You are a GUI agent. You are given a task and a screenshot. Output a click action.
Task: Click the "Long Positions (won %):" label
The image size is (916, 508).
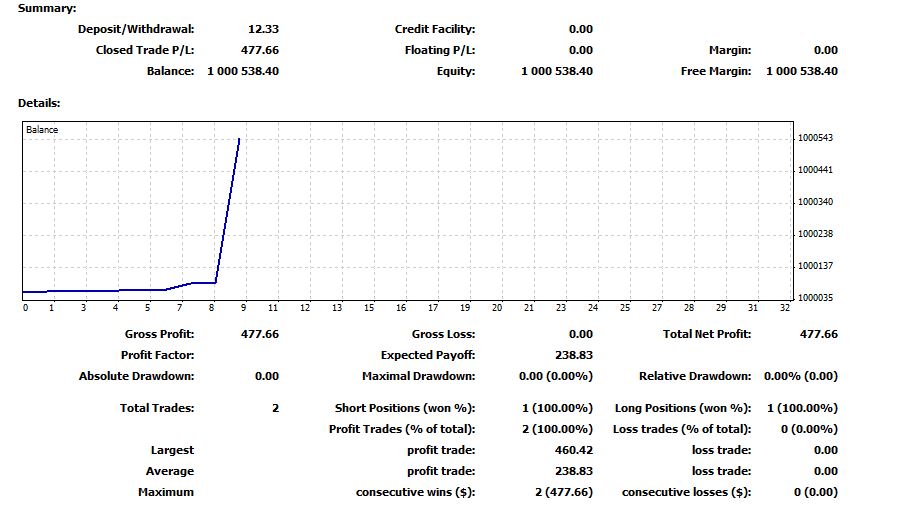pos(683,408)
